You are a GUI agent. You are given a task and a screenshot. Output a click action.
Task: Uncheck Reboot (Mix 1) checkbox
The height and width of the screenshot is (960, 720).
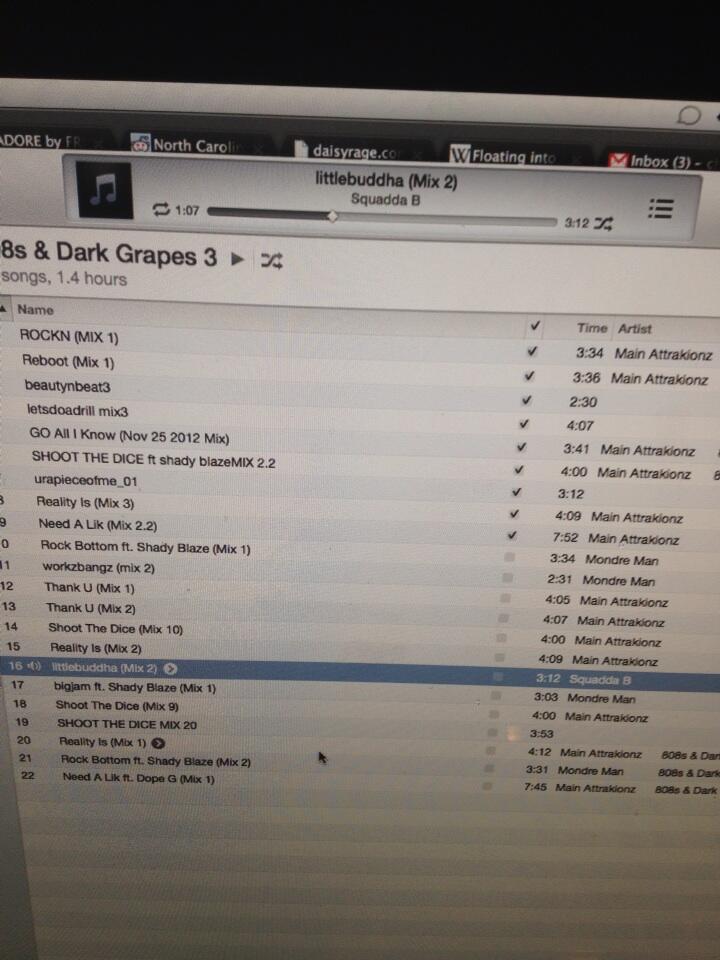tap(530, 376)
